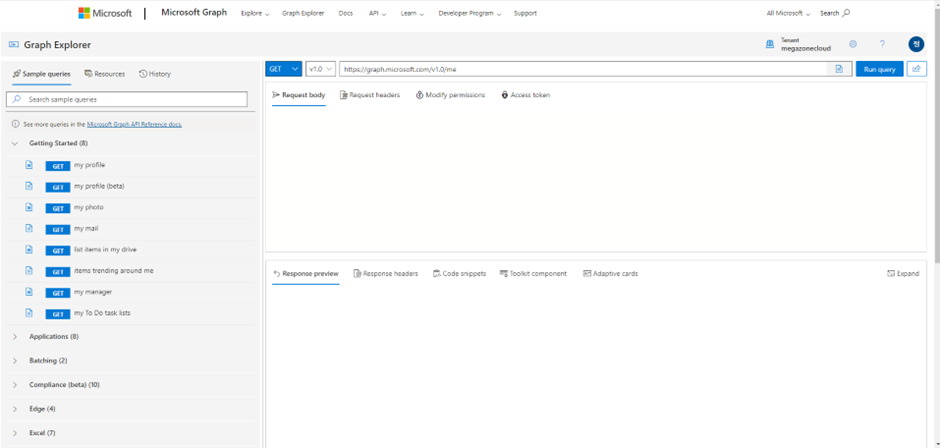Open docs icon for my manager
Viewport: 940px width, 448px height.
(29, 291)
